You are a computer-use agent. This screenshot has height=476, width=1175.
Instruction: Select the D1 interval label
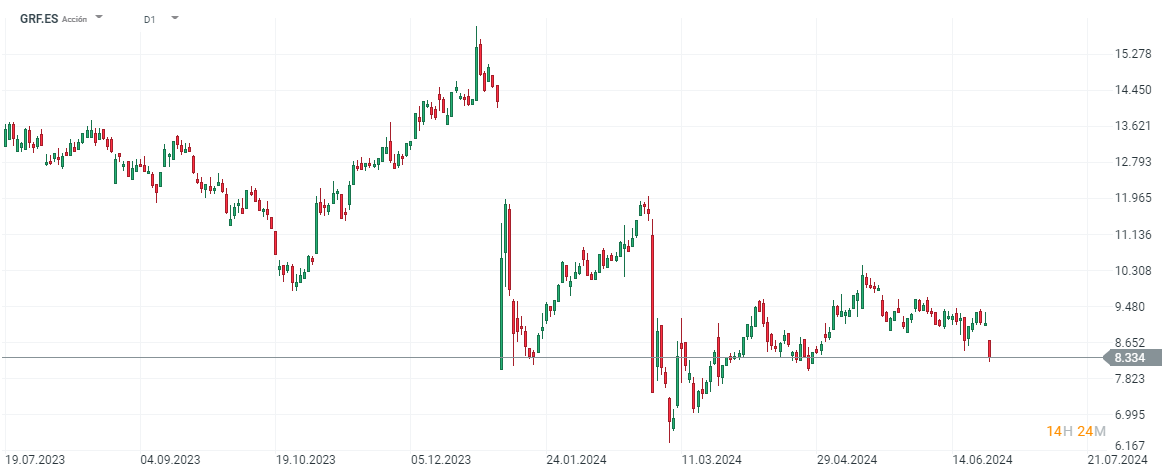coord(149,19)
